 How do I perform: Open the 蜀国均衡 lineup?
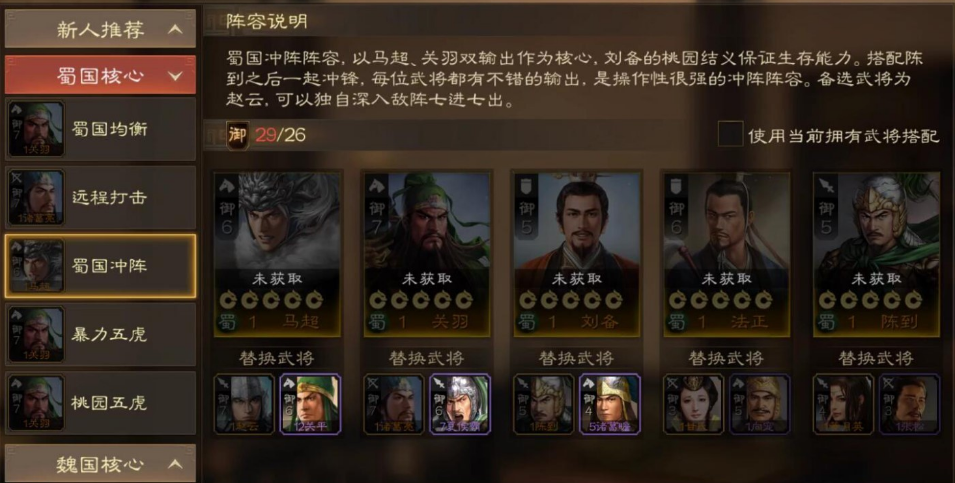[x=100, y=129]
